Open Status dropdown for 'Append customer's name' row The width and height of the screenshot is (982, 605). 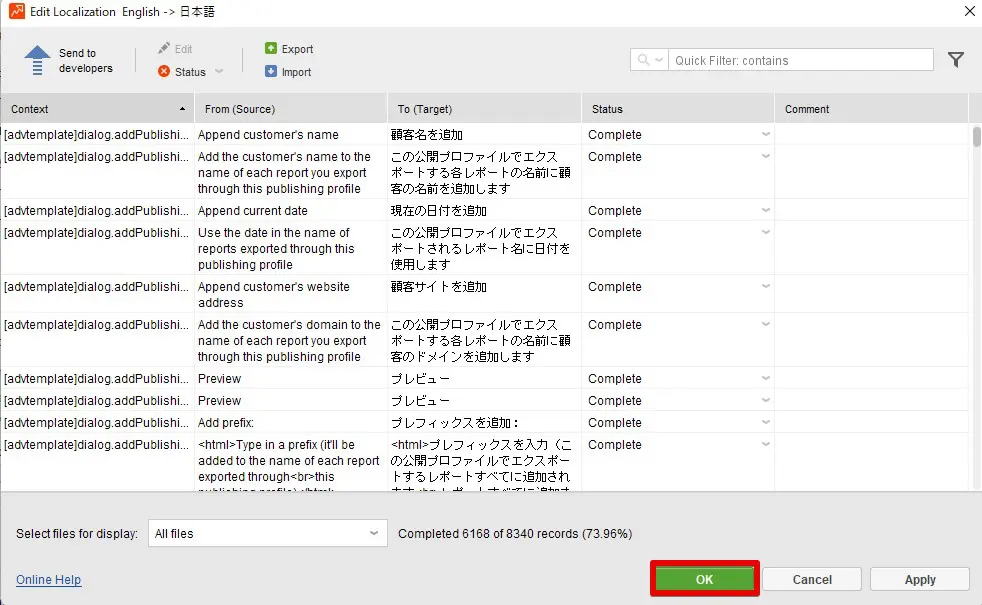765,135
